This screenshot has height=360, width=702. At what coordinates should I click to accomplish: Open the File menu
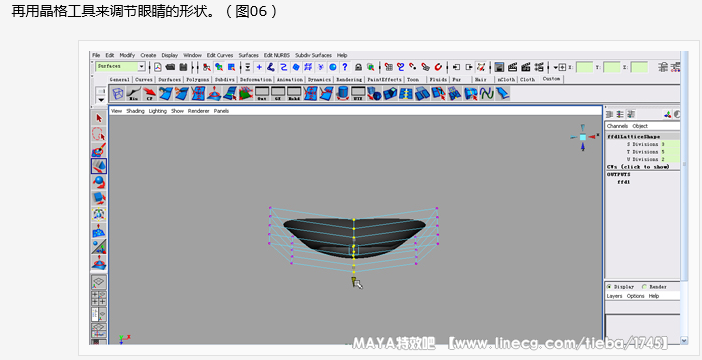(96, 55)
